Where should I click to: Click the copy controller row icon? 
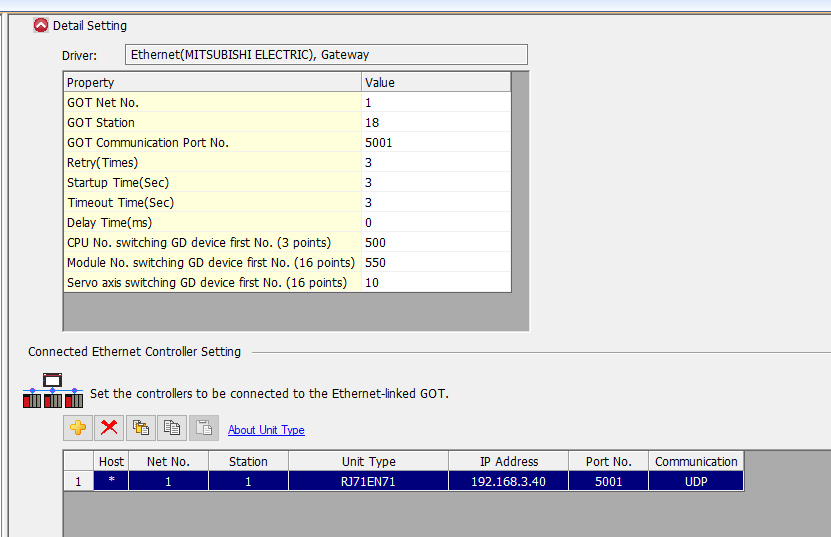(x=172, y=428)
